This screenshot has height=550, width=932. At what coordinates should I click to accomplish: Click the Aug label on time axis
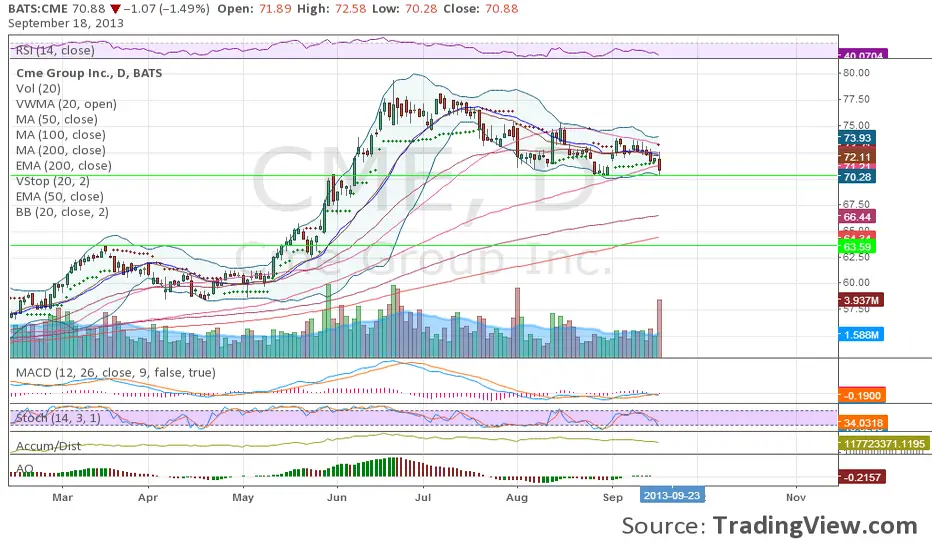(x=517, y=497)
